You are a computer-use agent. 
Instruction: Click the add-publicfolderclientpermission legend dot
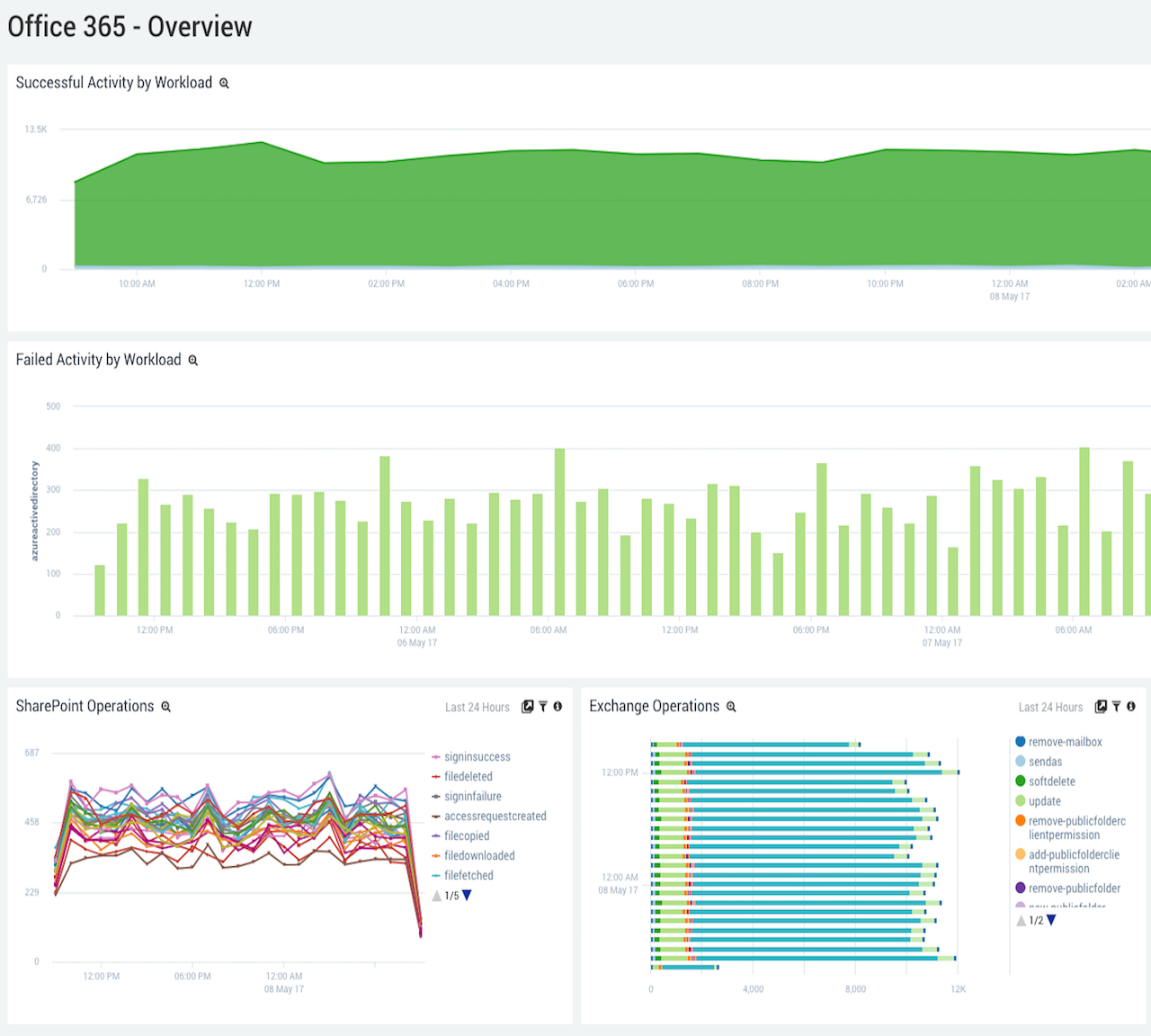[x=1021, y=854]
